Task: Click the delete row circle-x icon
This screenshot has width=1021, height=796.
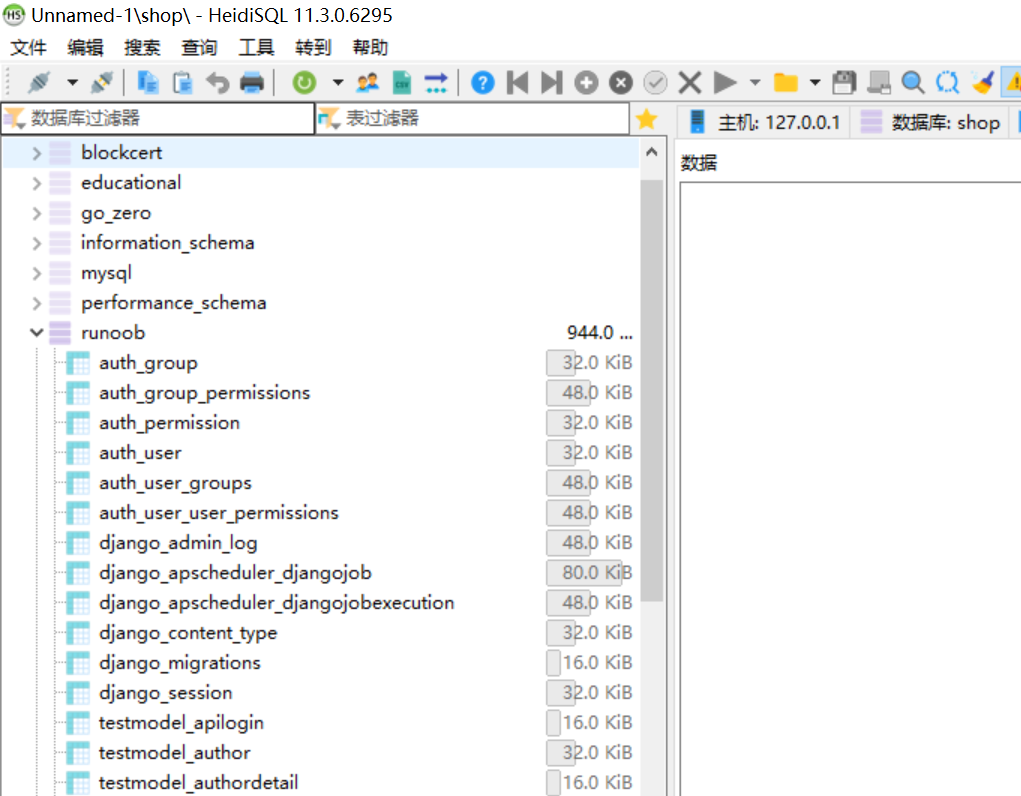Action: click(x=621, y=83)
